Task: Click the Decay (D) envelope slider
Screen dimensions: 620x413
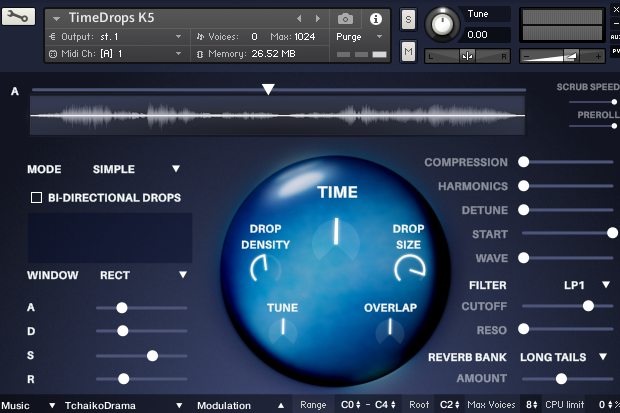Action: [x=123, y=331]
